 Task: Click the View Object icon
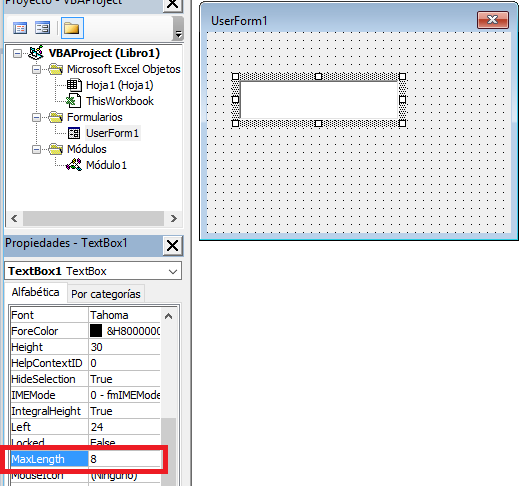tap(42, 28)
